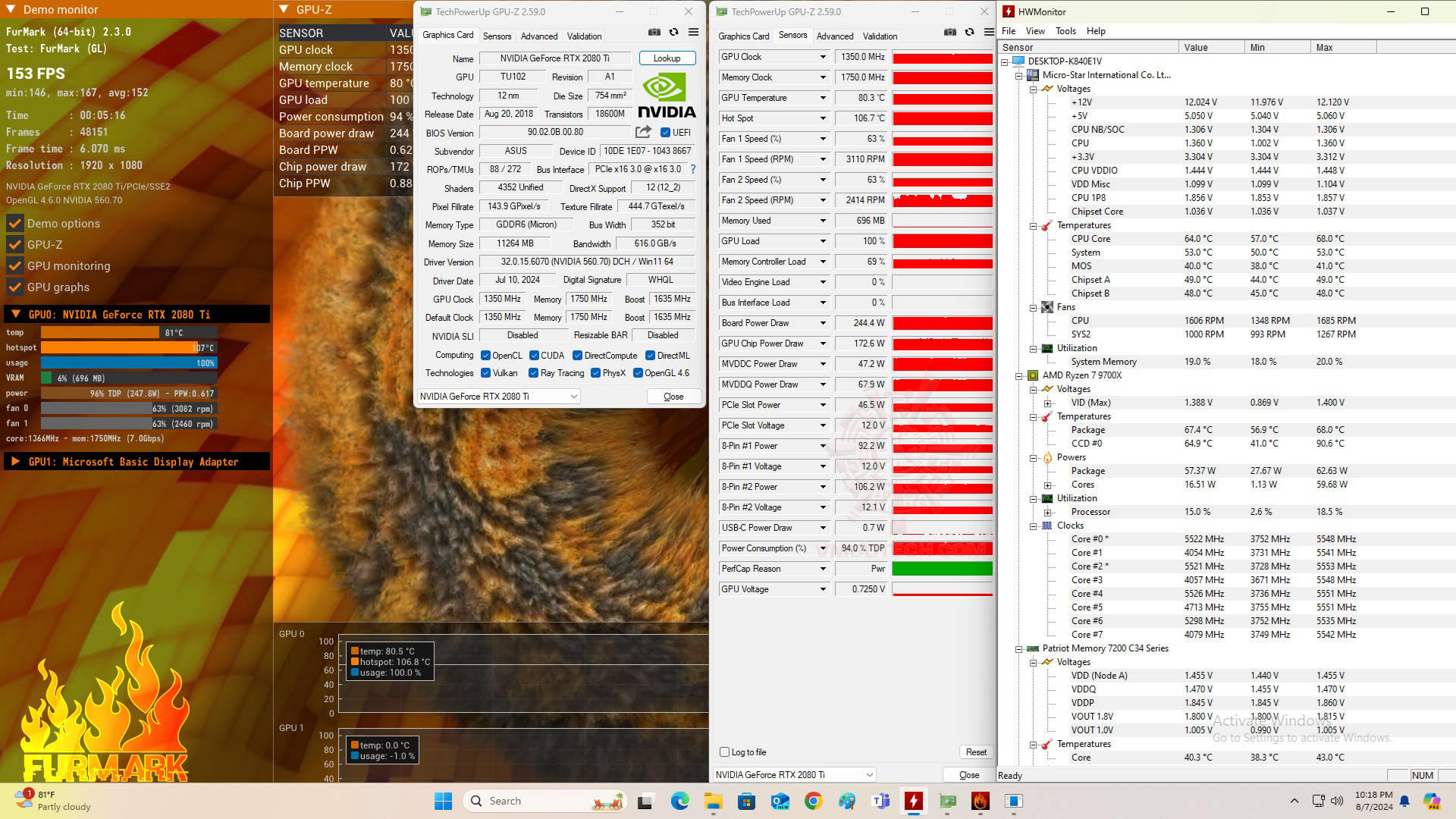The width and height of the screenshot is (1456, 819).
Task: Click the HWMonitor File menu
Action: pyautogui.click(x=1010, y=30)
